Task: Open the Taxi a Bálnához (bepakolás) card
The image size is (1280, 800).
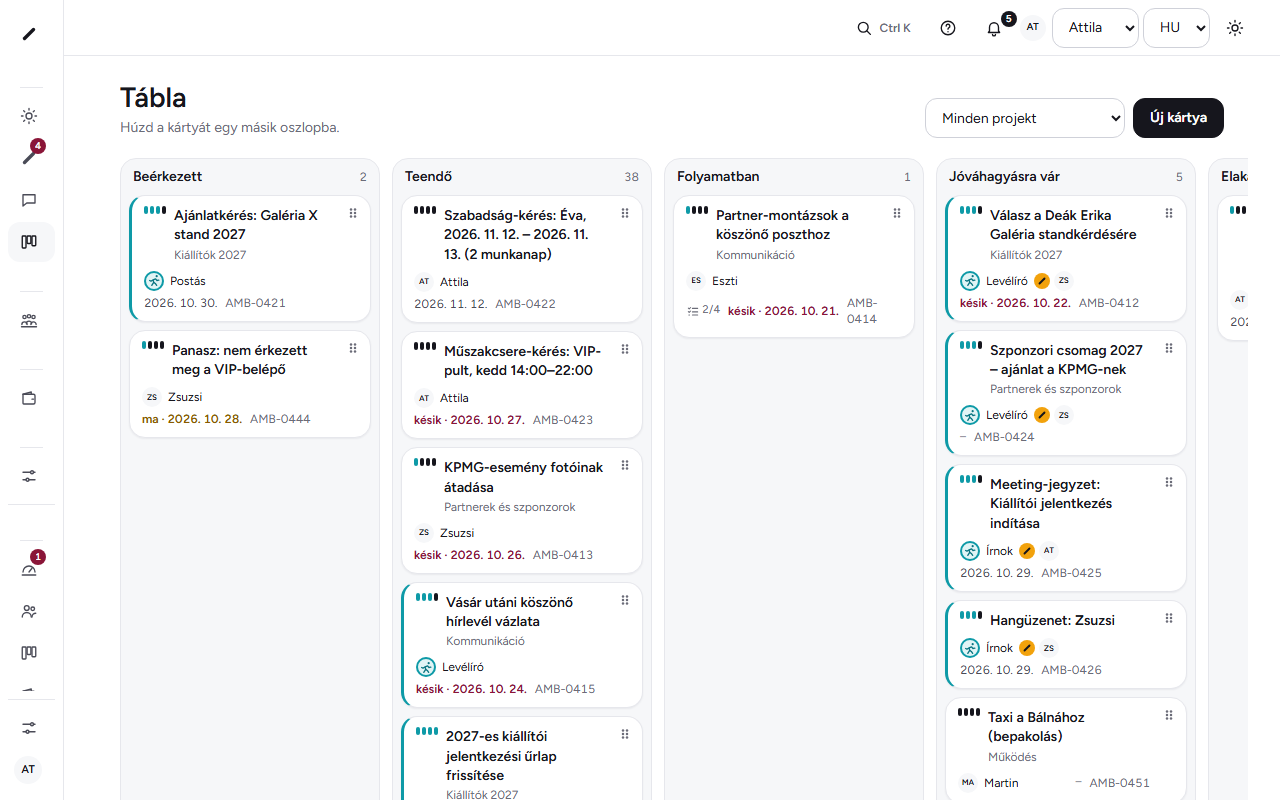Action: [1066, 750]
